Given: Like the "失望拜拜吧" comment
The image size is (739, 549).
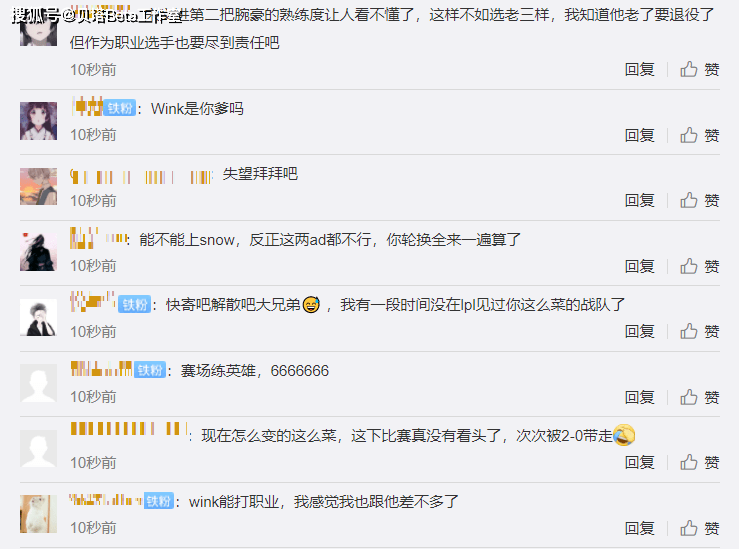Looking at the screenshot, I should click(x=699, y=200).
